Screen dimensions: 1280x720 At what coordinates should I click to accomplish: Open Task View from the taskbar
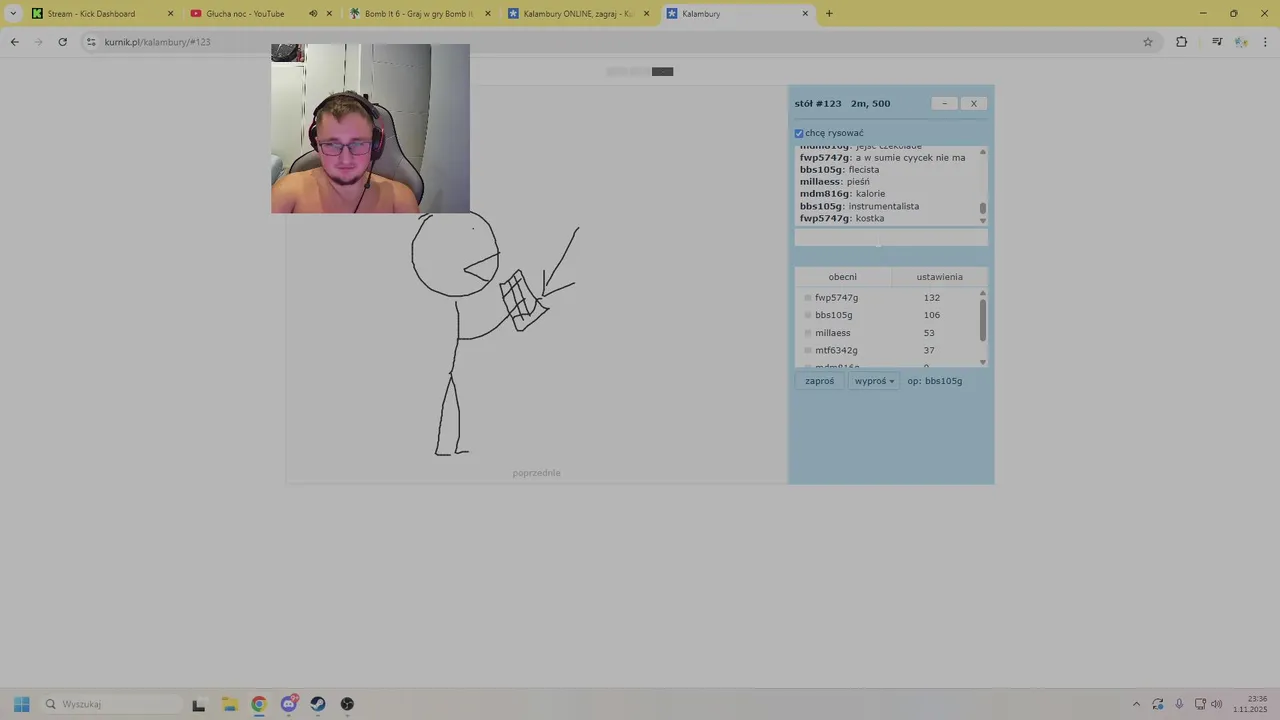click(199, 704)
